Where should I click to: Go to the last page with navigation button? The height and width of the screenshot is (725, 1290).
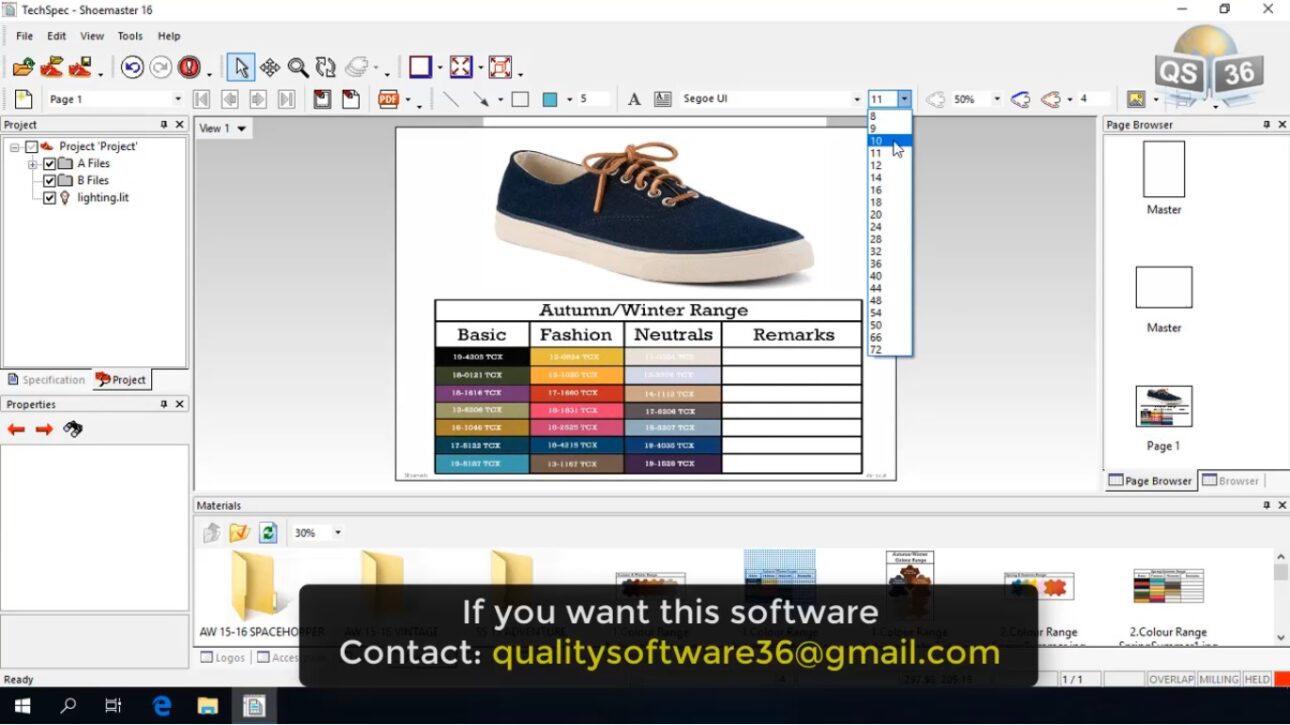tap(285, 99)
